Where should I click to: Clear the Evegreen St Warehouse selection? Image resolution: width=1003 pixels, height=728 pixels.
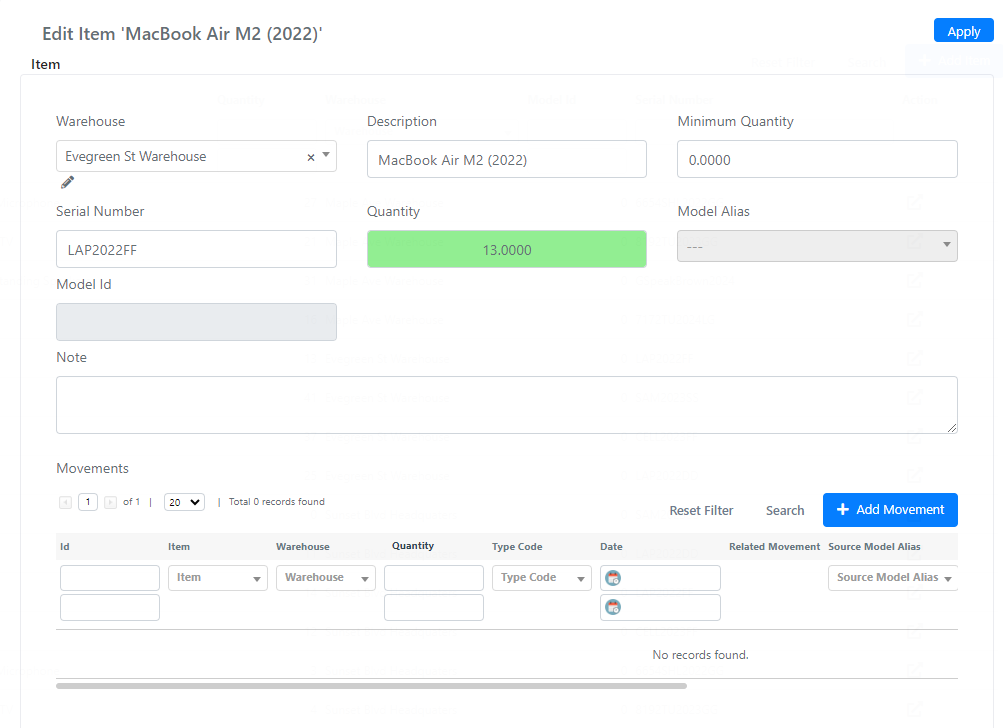311,157
